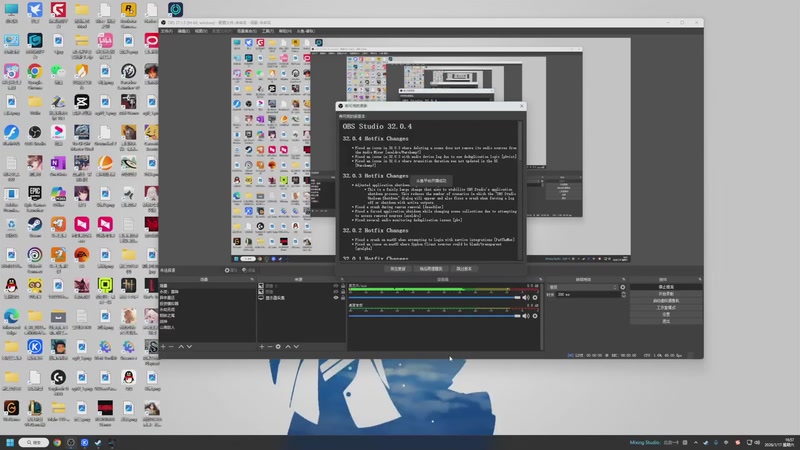Open the View menu in OBS
Screen dimensions: 800x450
(201, 31)
